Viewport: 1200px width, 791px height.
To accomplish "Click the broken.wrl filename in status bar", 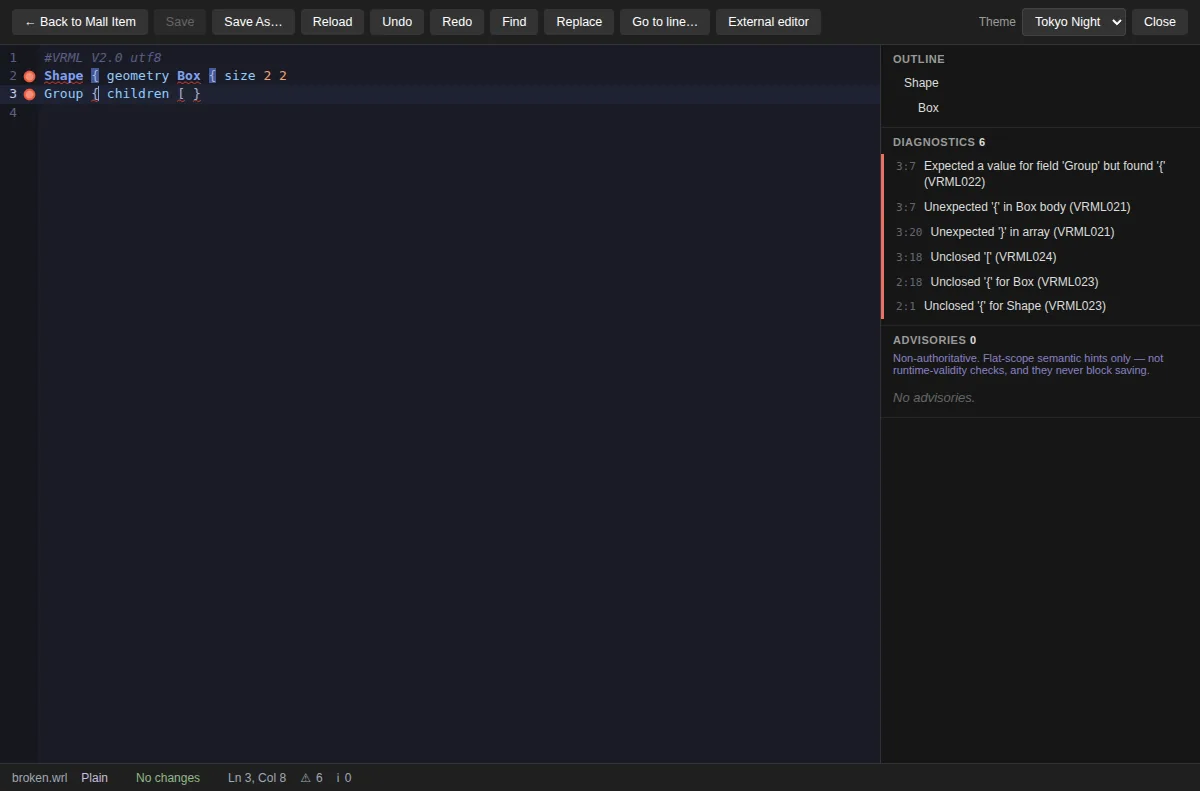I will tap(40, 778).
